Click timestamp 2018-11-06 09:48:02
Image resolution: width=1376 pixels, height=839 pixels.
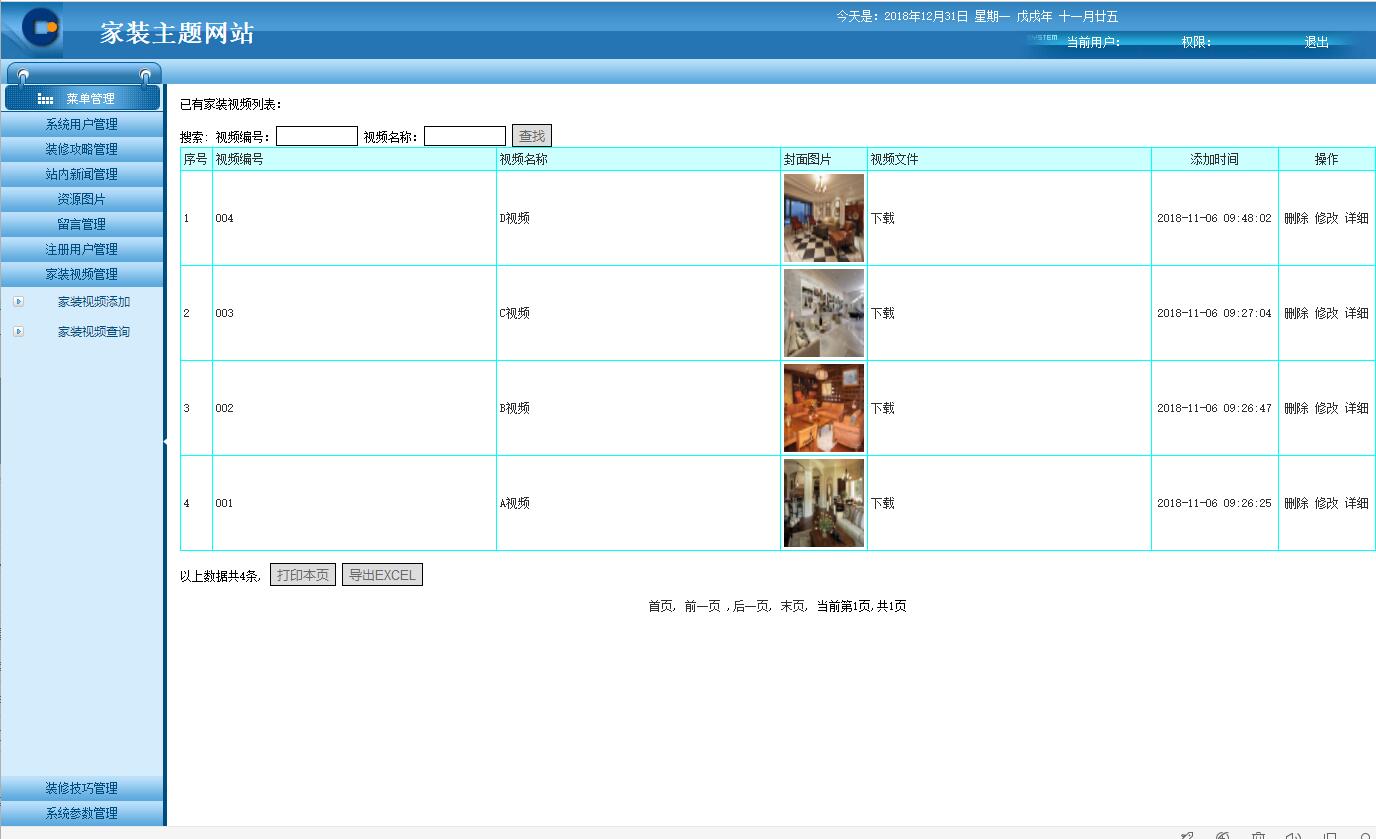pyautogui.click(x=1214, y=218)
